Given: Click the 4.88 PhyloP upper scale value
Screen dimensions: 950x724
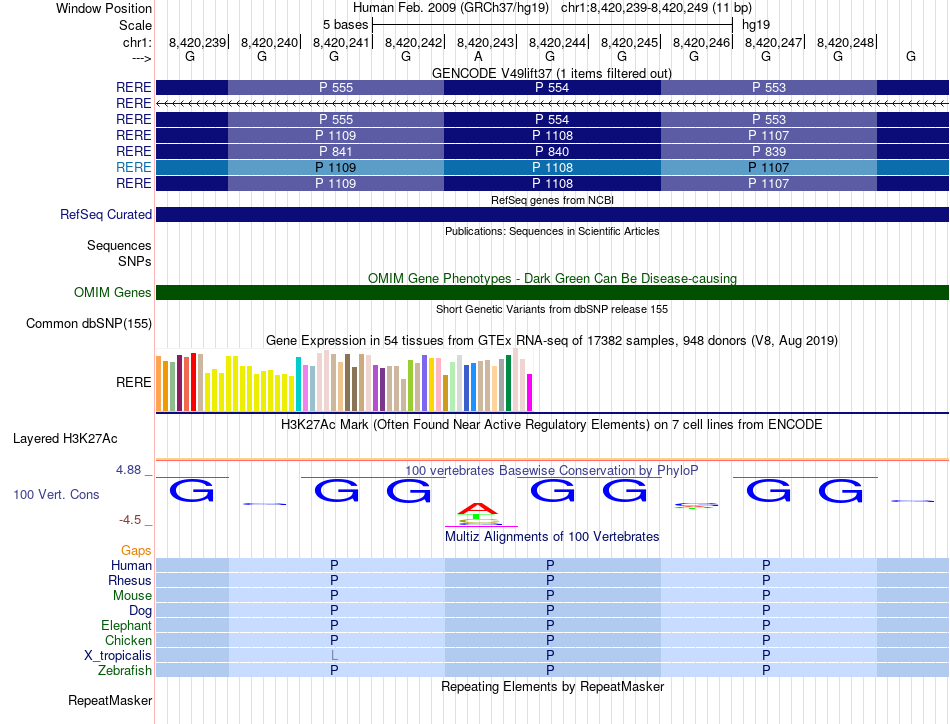Looking at the screenshot, I should [x=128, y=470].
